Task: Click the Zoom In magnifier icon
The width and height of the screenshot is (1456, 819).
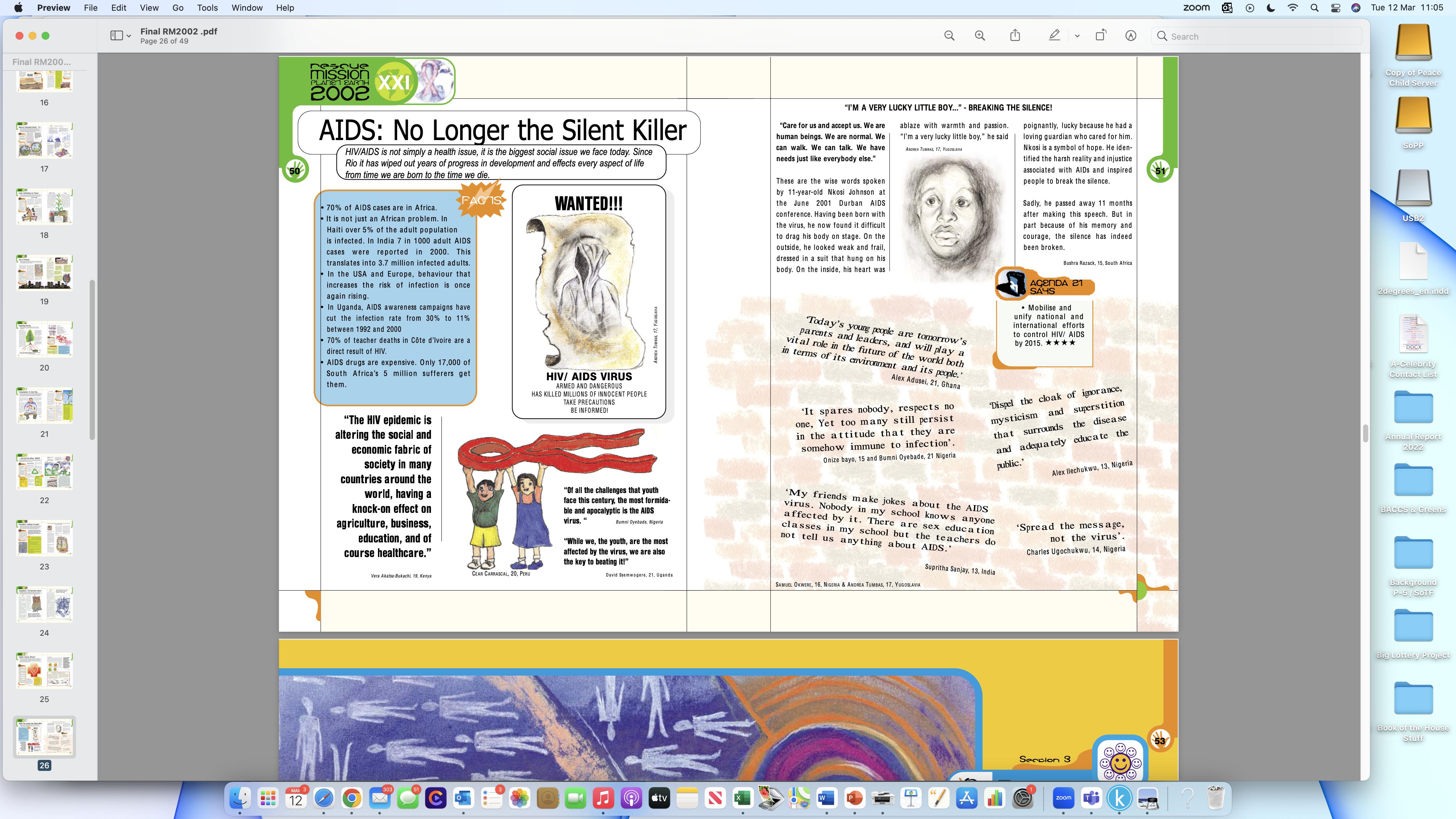Action: click(980, 36)
